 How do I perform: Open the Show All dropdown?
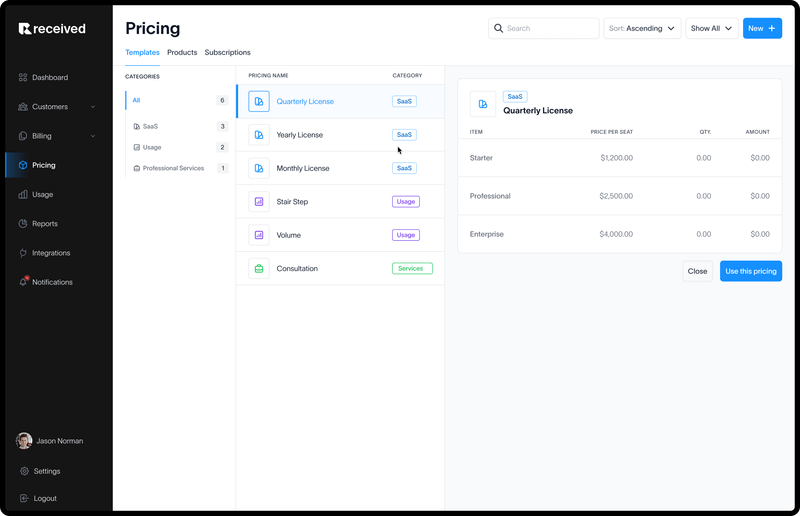712,29
